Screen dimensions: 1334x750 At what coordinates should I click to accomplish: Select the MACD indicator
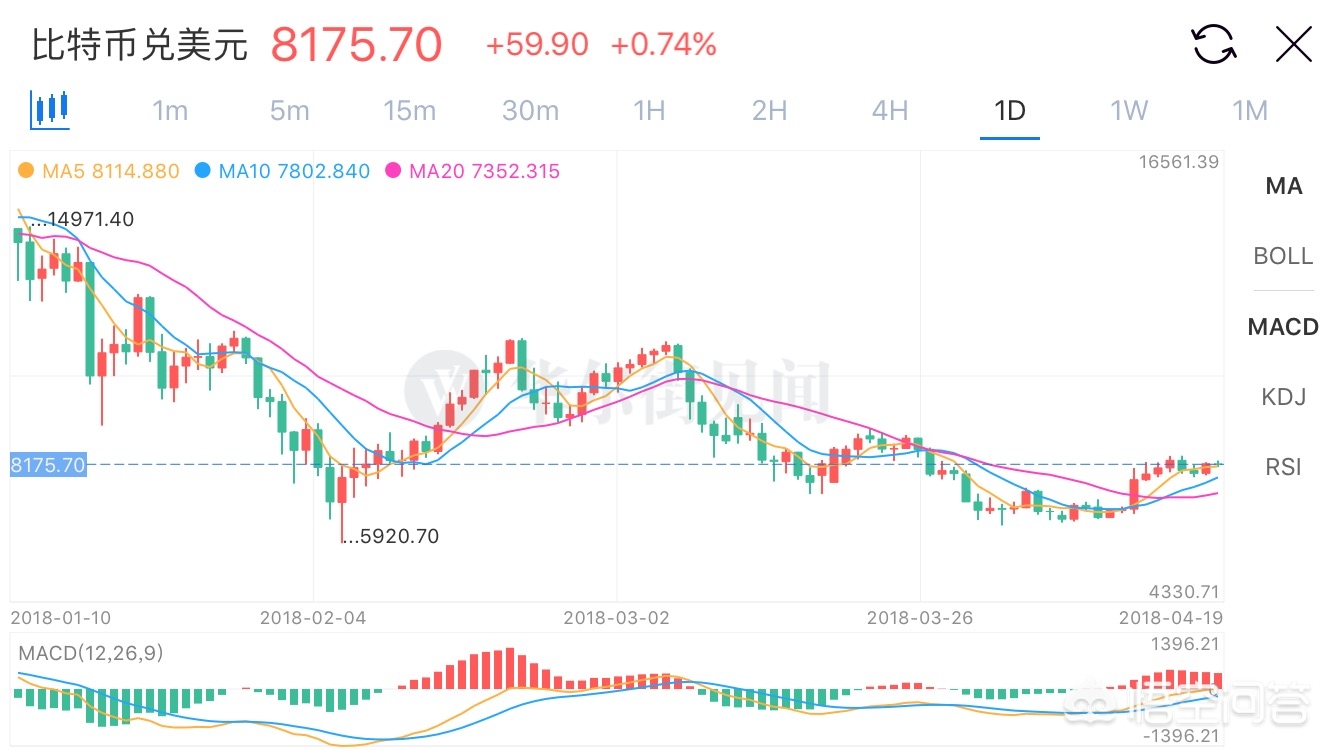pyautogui.click(x=1283, y=327)
